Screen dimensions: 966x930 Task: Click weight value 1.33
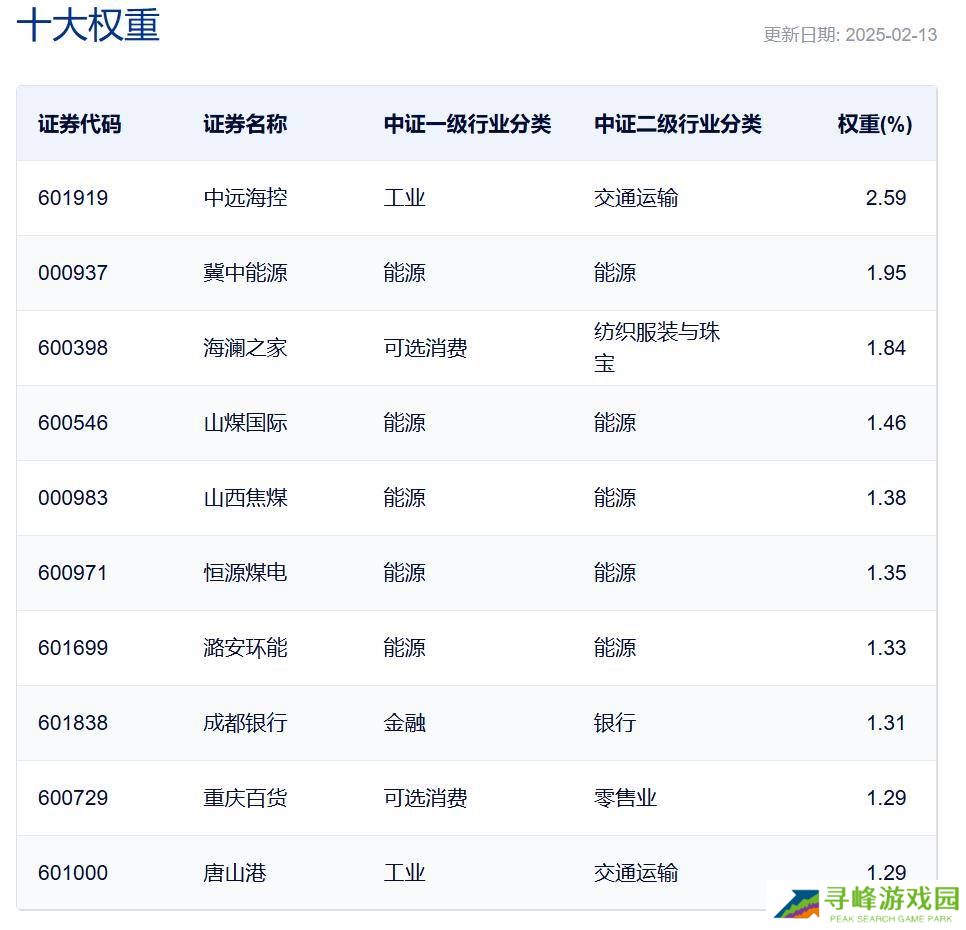point(886,649)
